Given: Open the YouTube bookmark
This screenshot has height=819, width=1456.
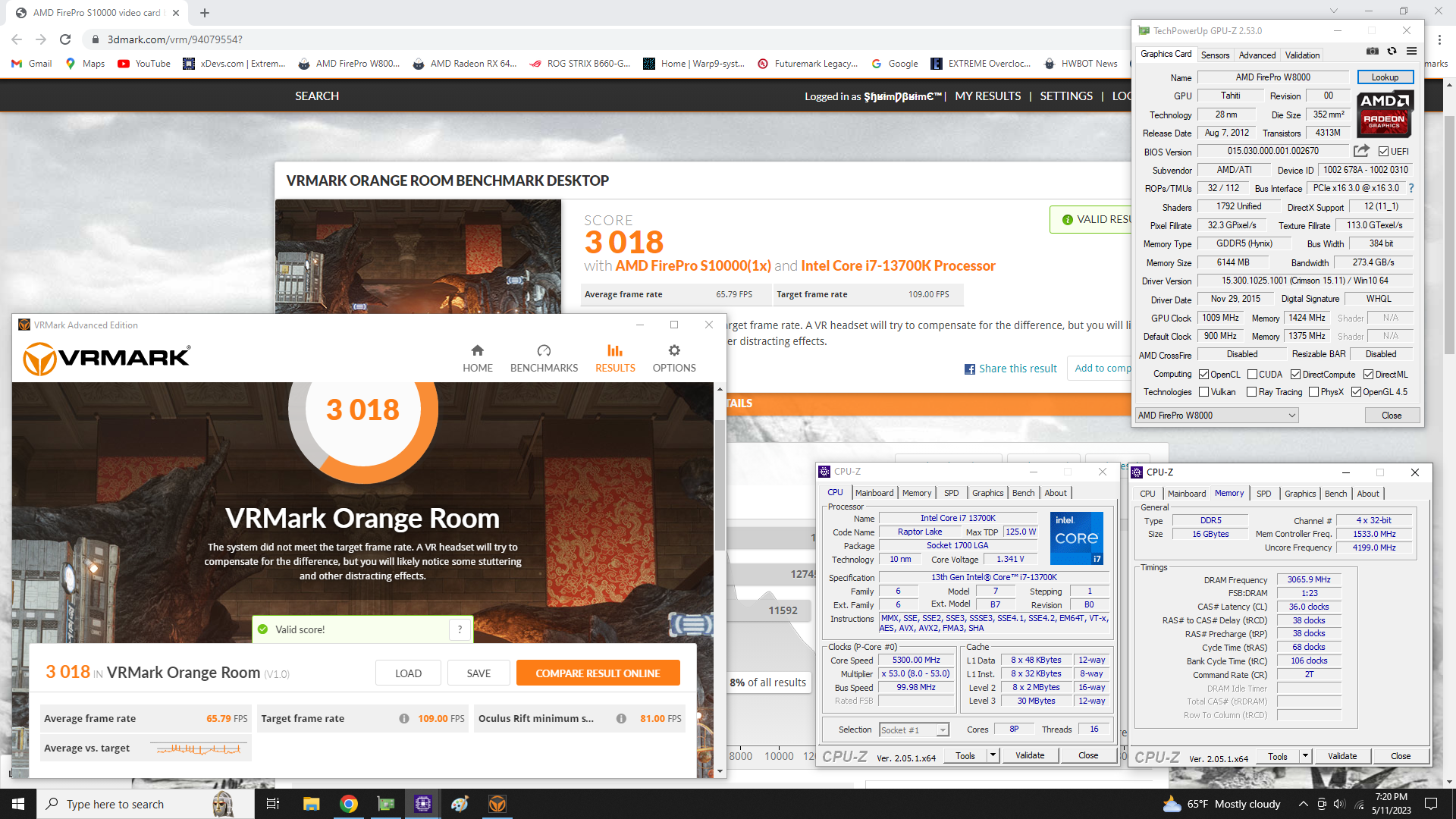Looking at the screenshot, I should [x=144, y=64].
